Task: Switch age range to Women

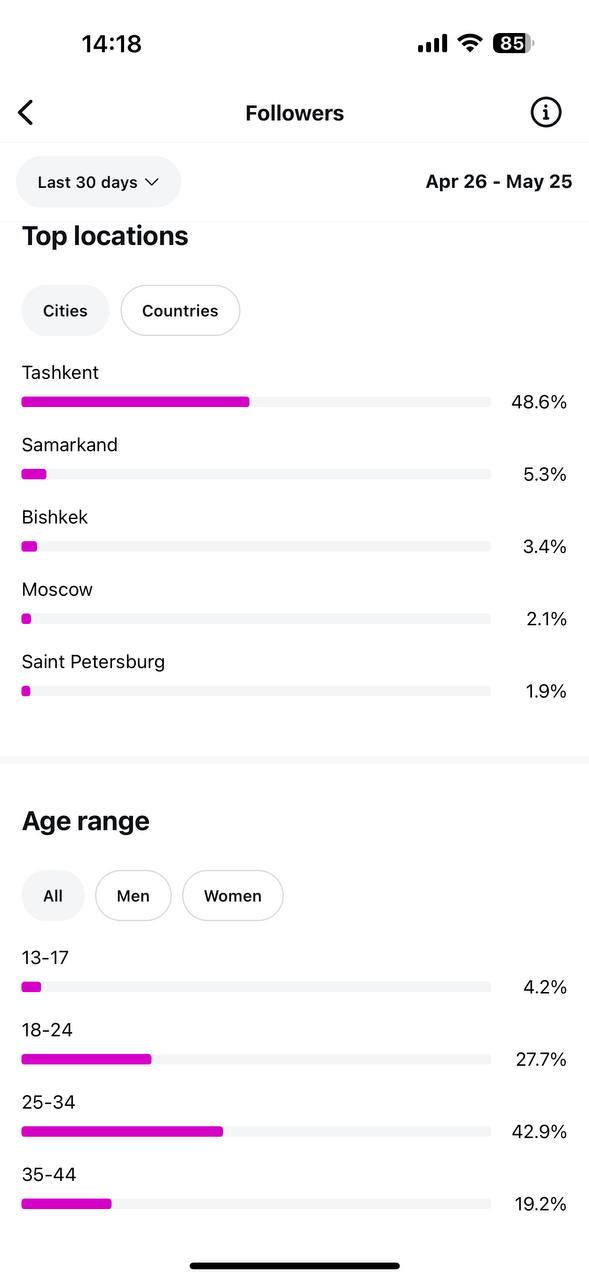Action: (233, 896)
